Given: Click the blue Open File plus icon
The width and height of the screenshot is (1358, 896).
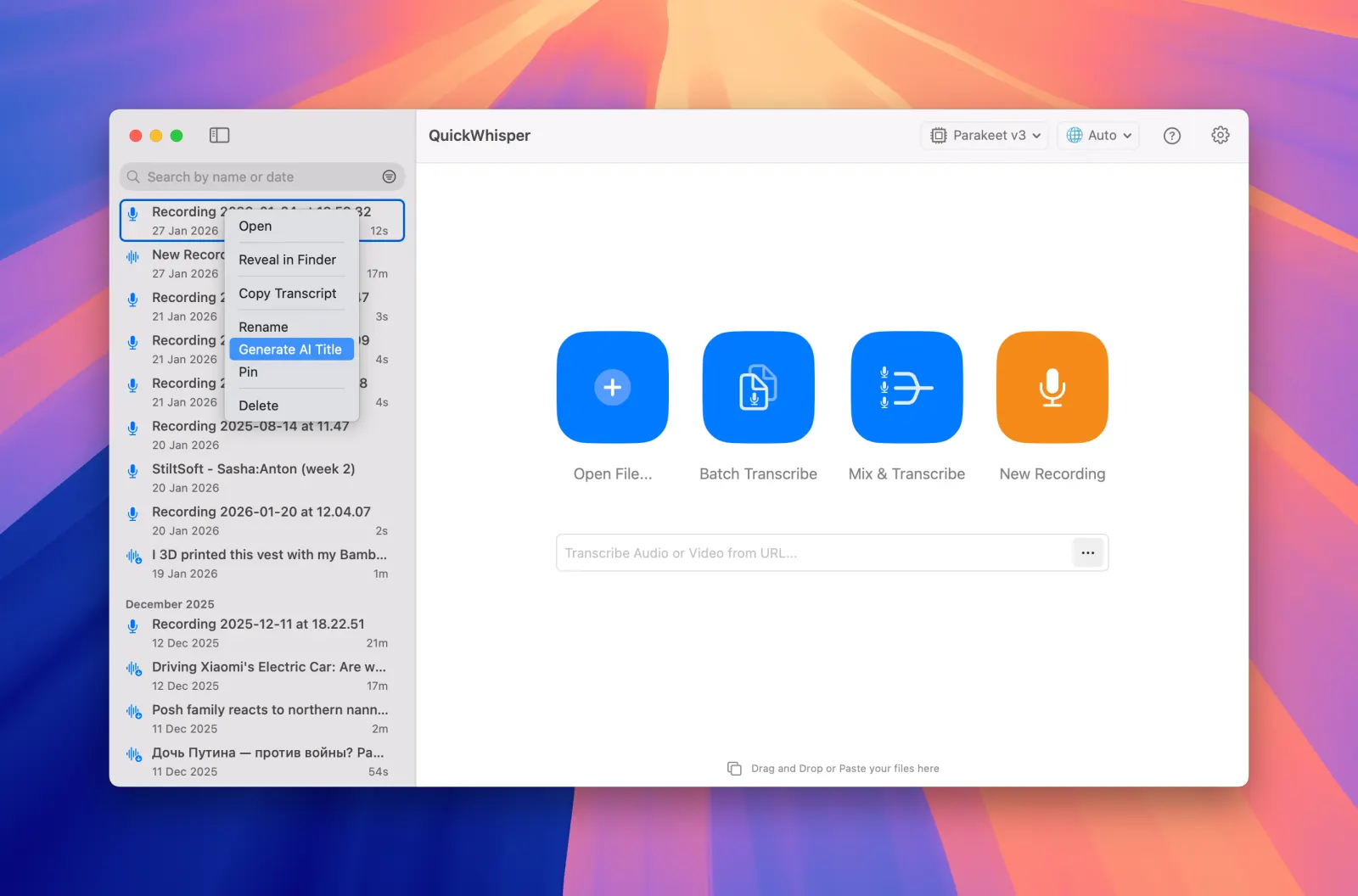Looking at the screenshot, I should (612, 387).
